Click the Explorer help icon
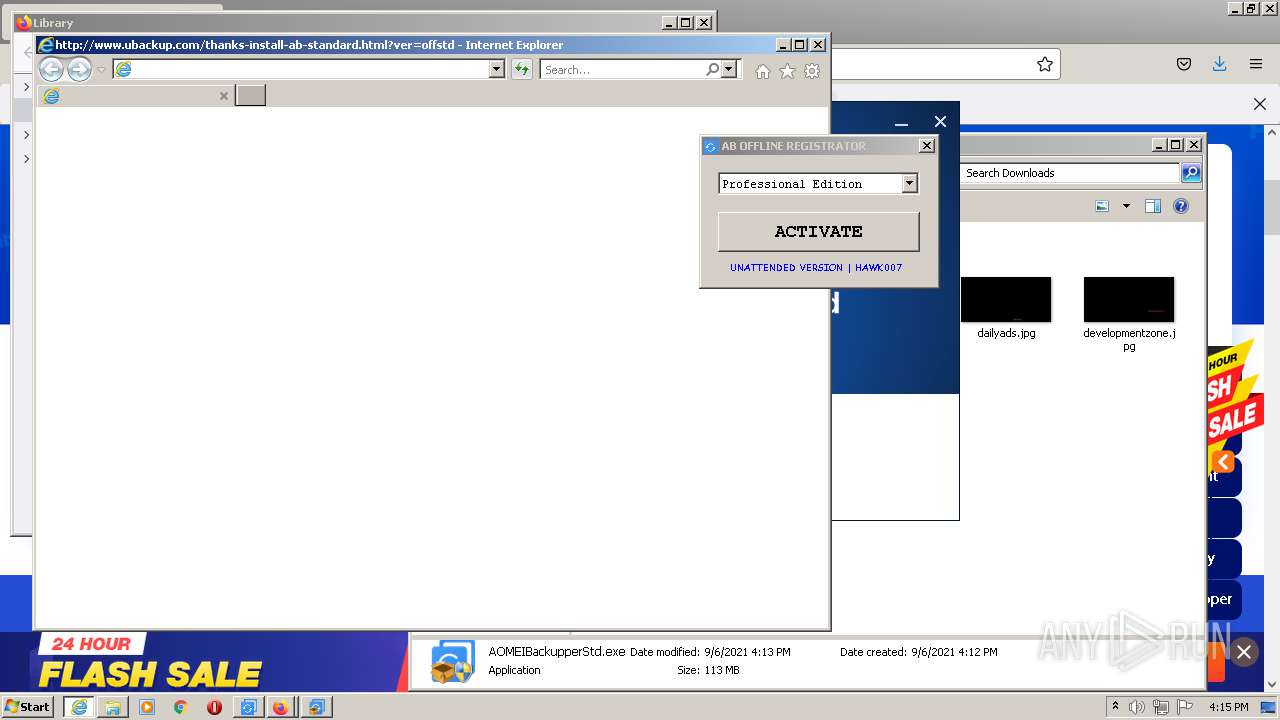Viewport: 1280px width, 720px height. click(1181, 206)
